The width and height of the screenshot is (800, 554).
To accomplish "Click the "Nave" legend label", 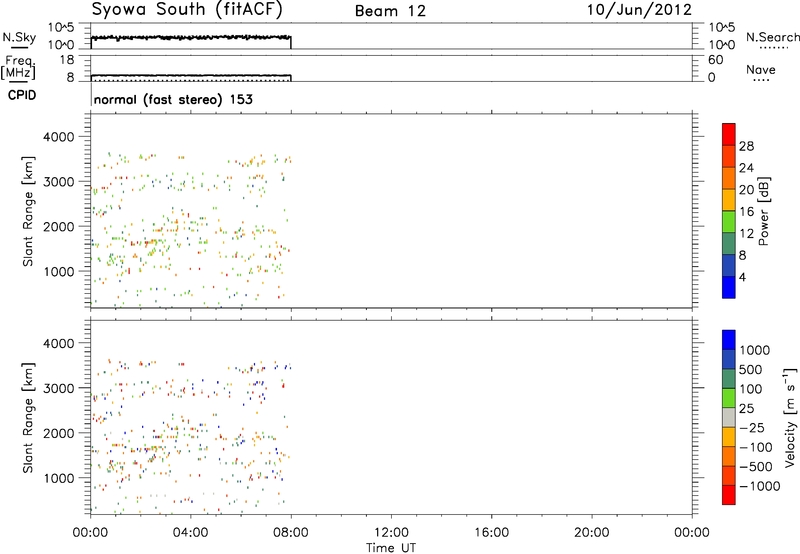I will coord(760,70).
